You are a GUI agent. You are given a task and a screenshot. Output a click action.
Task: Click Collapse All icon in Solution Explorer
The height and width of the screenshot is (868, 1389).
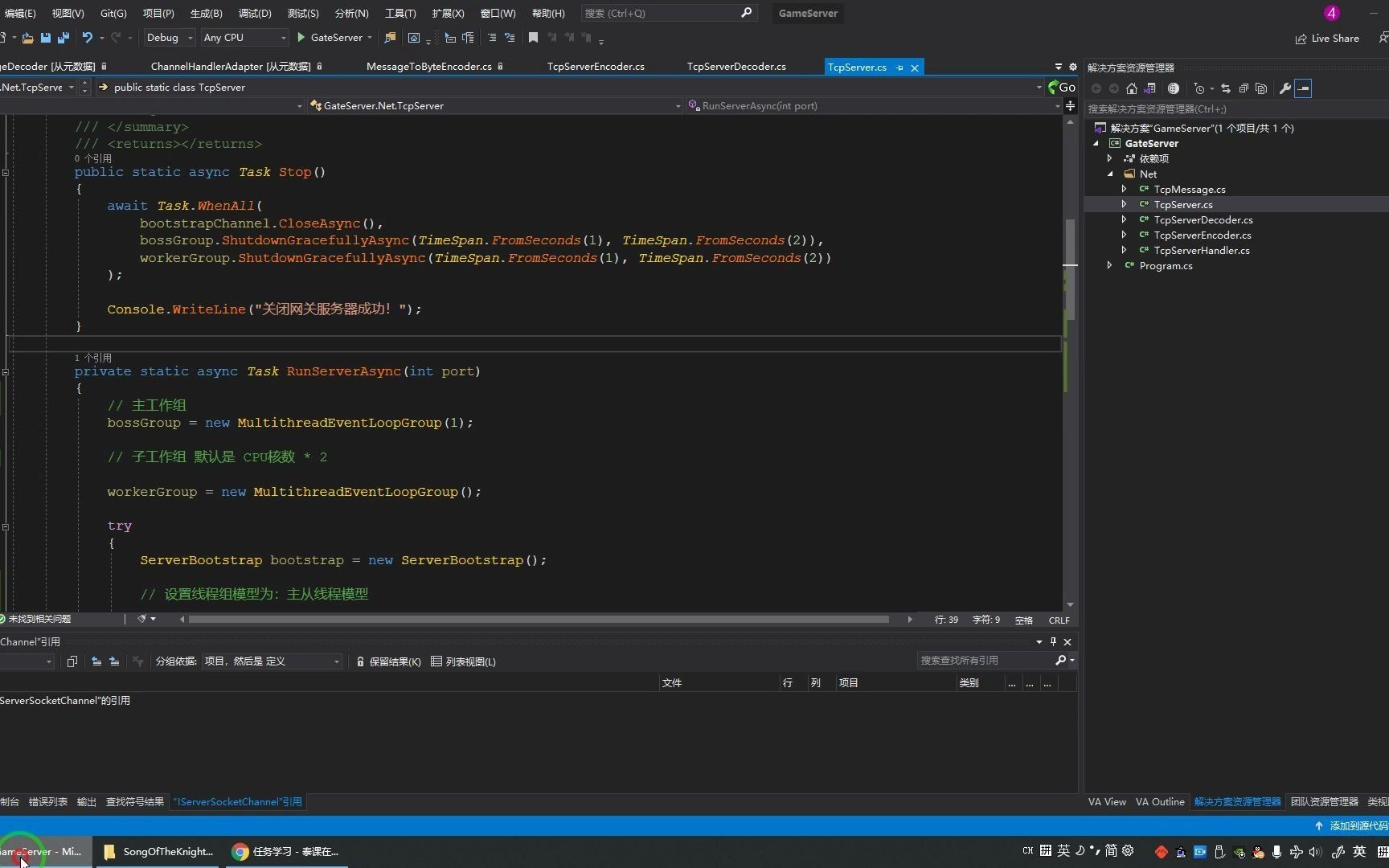click(1244, 88)
